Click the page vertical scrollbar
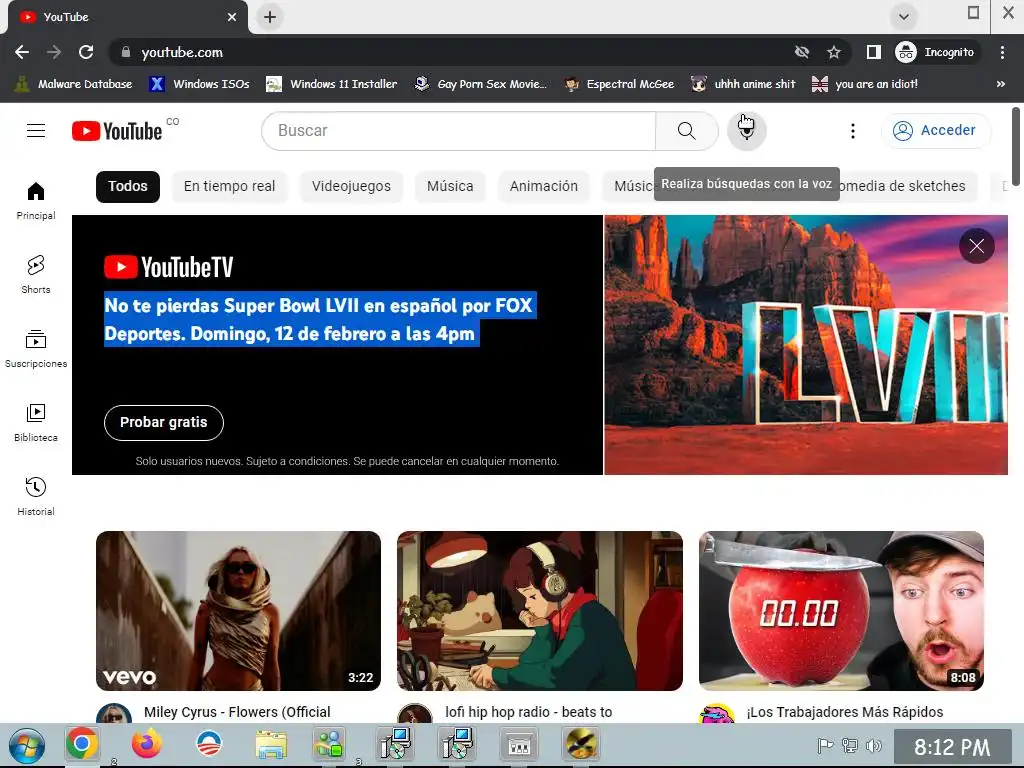The height and width of the screenshot is (768, 1024). pyautogui.click(x=1016, y=147)
